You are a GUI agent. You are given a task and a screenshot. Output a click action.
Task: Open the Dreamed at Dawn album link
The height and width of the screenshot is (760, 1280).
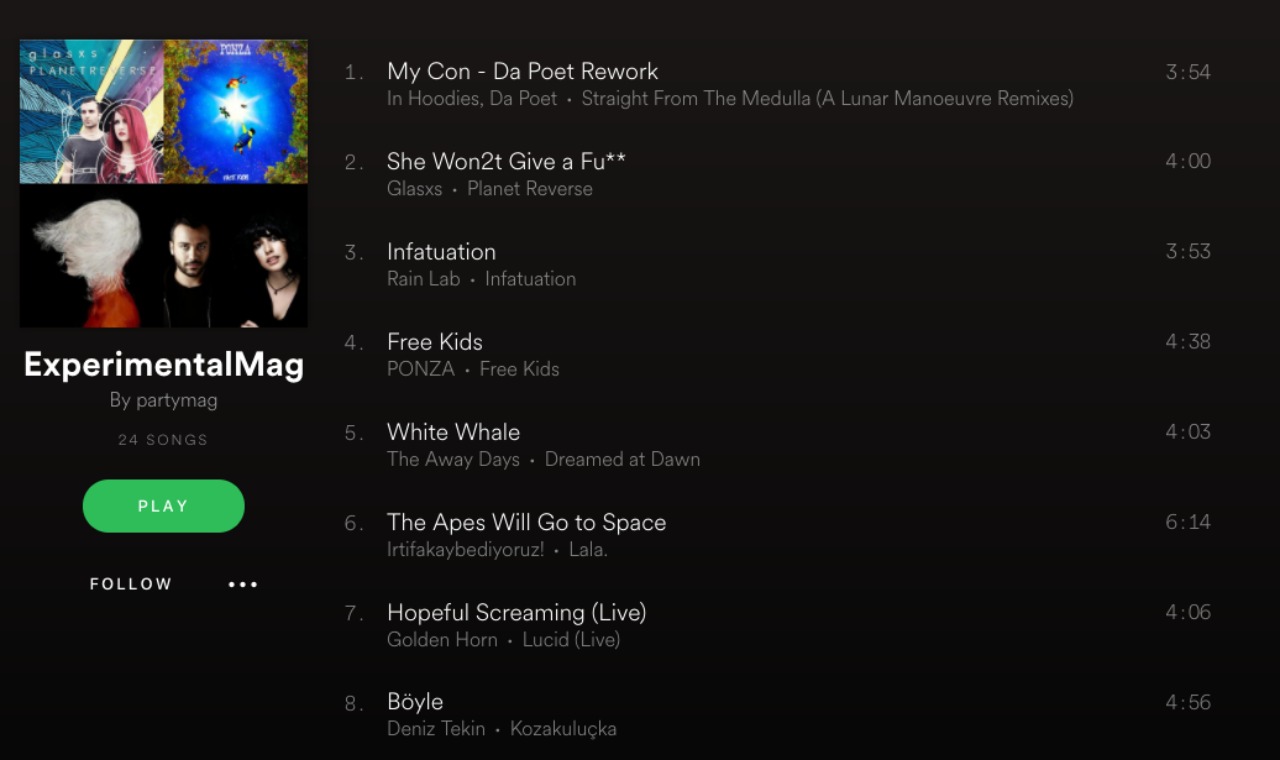point(622,459)
